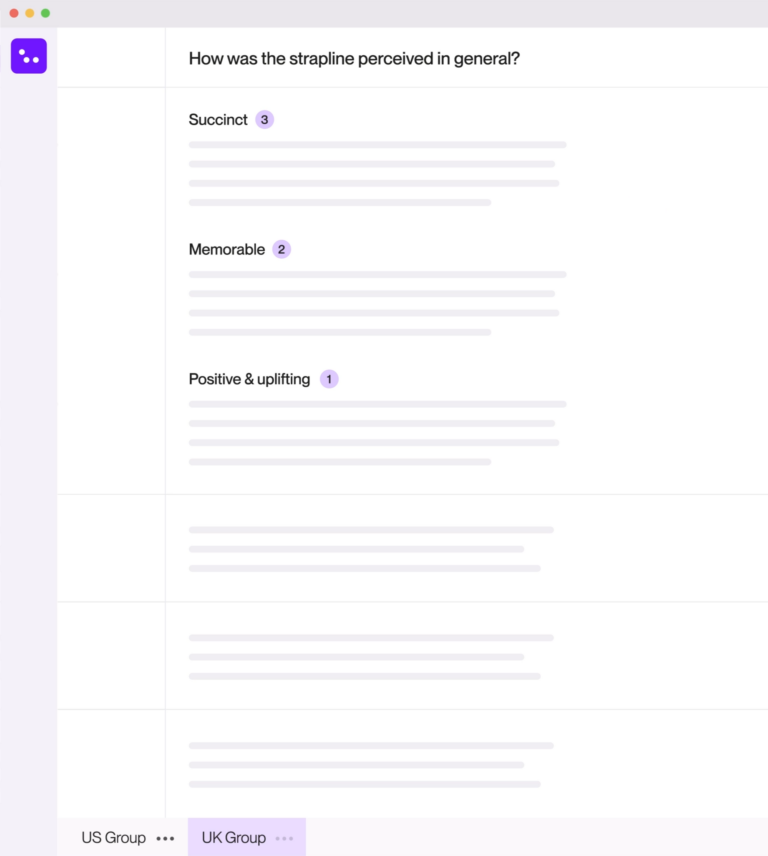Select the UK Group tab
768x856 pixels.
[x=233, y=838]
